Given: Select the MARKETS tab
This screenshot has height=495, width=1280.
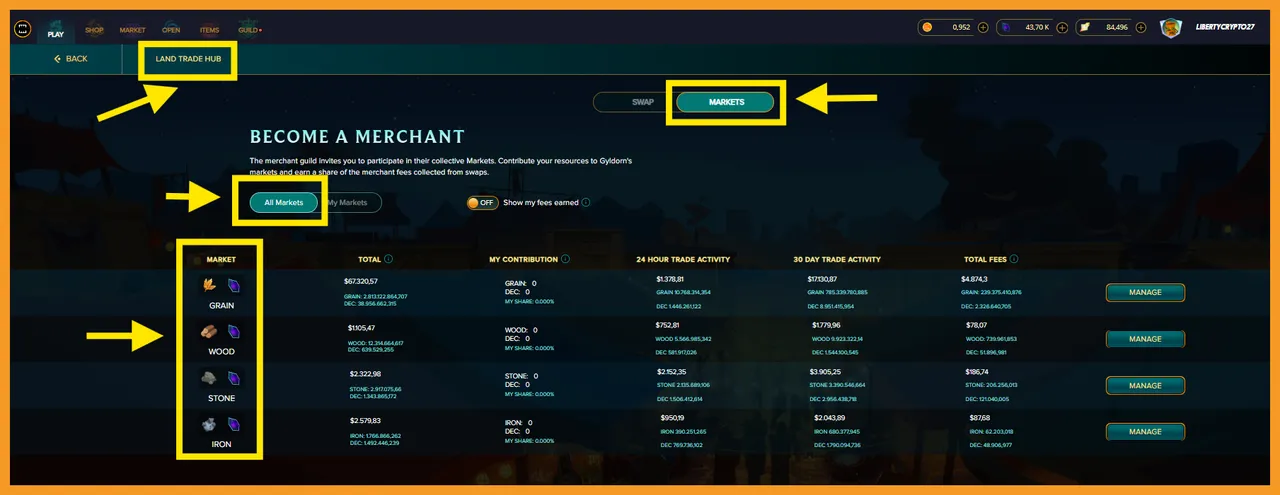Looking at the screenshot, I should pyautogui.click(x=726, y=102).
